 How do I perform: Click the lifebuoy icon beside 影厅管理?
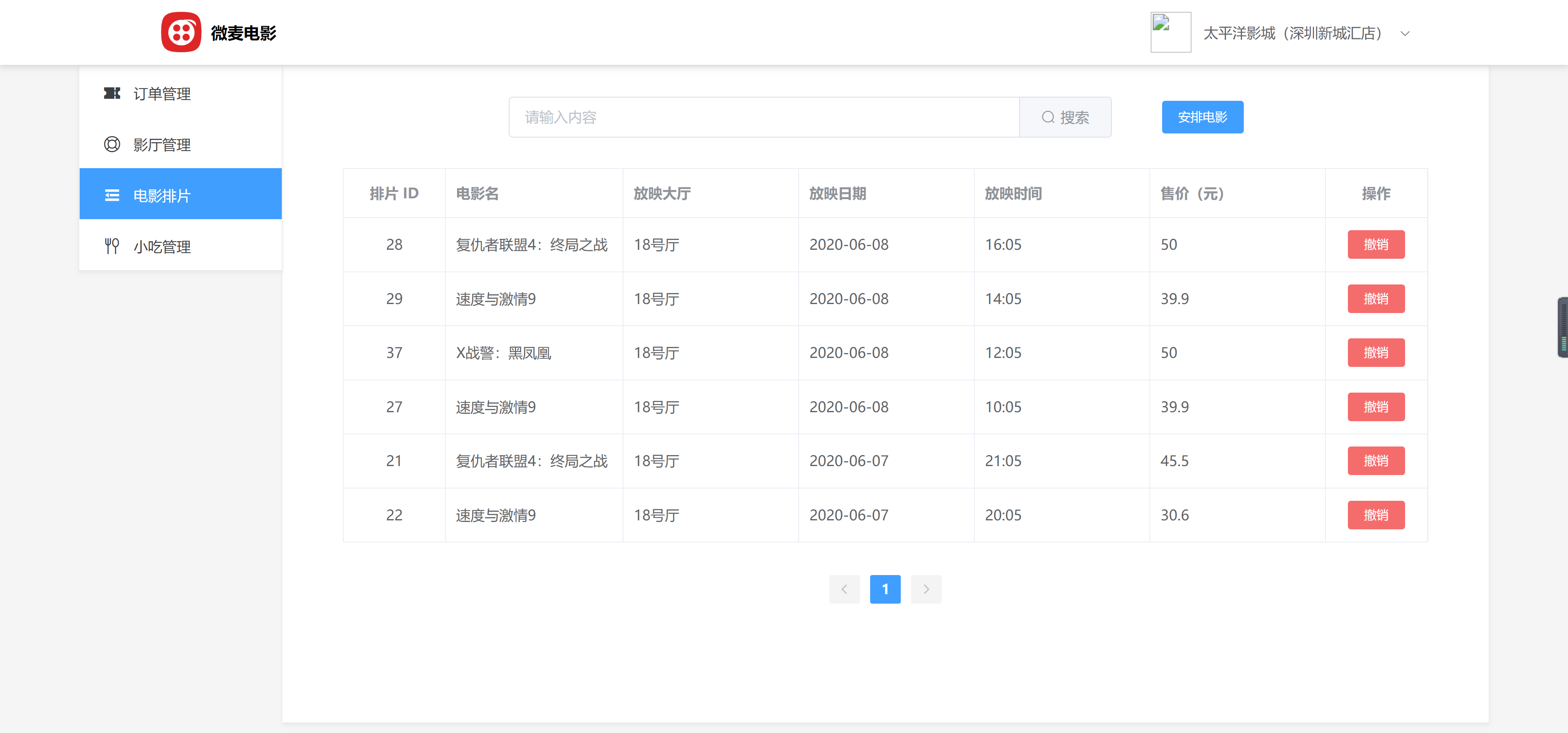[112, 144]
